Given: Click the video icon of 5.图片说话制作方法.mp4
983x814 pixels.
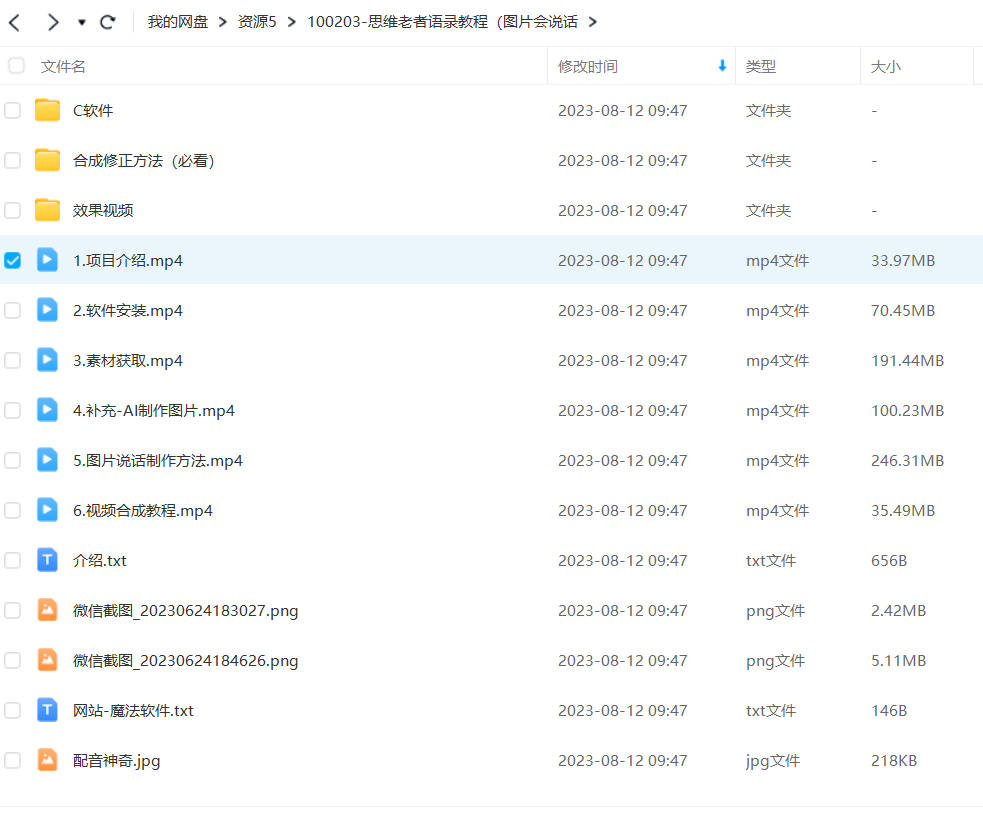Looking at the screenshot, I should [x=47, y=460].
